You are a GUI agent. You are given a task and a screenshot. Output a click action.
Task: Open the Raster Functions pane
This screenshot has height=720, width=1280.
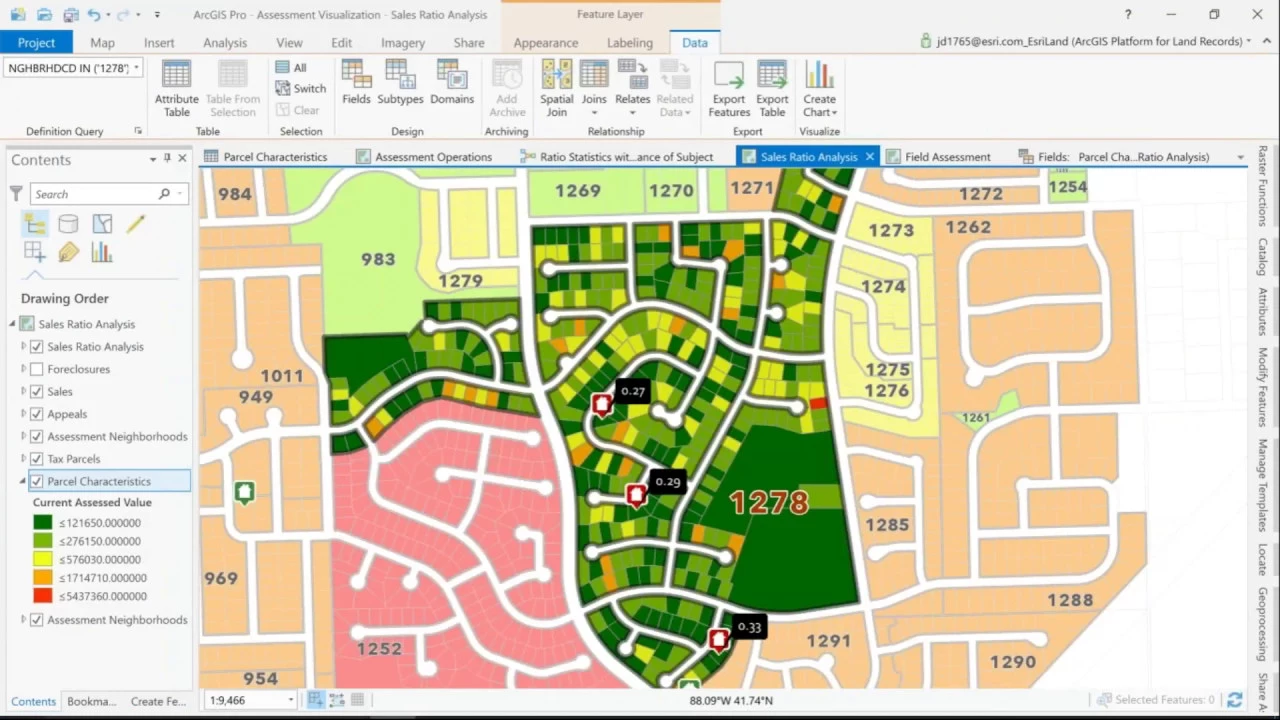(1262, 186)
